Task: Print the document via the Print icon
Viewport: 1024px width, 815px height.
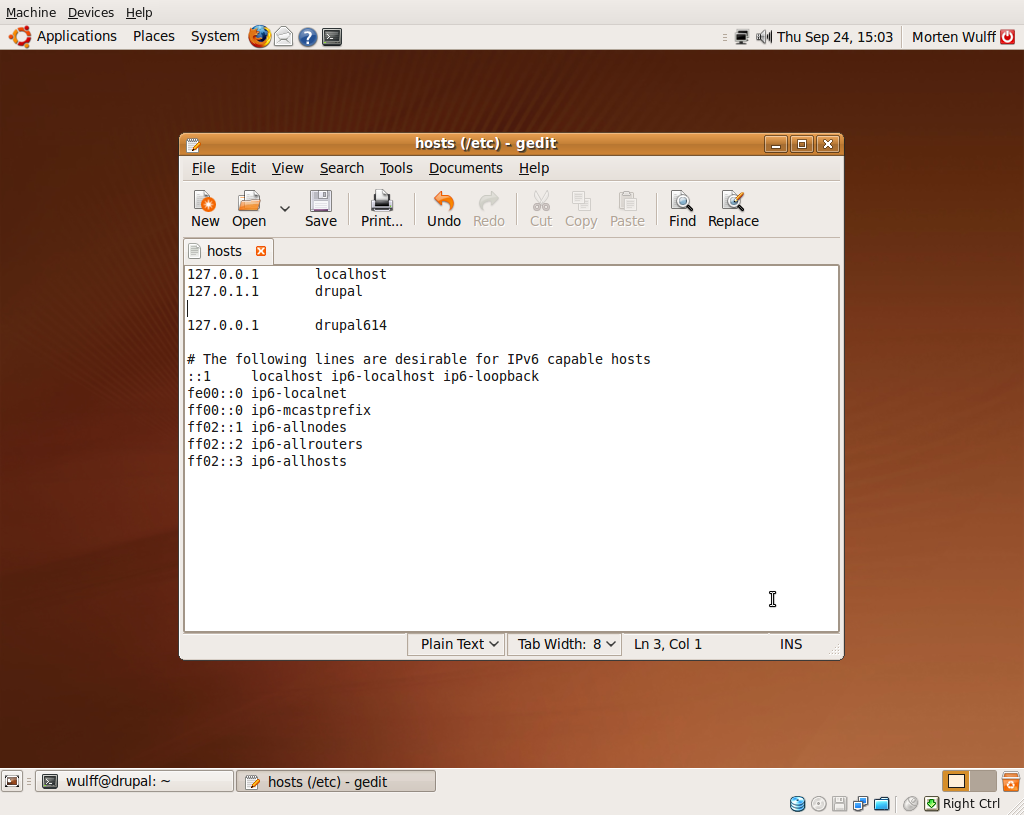Action: [x=382, y=209]
